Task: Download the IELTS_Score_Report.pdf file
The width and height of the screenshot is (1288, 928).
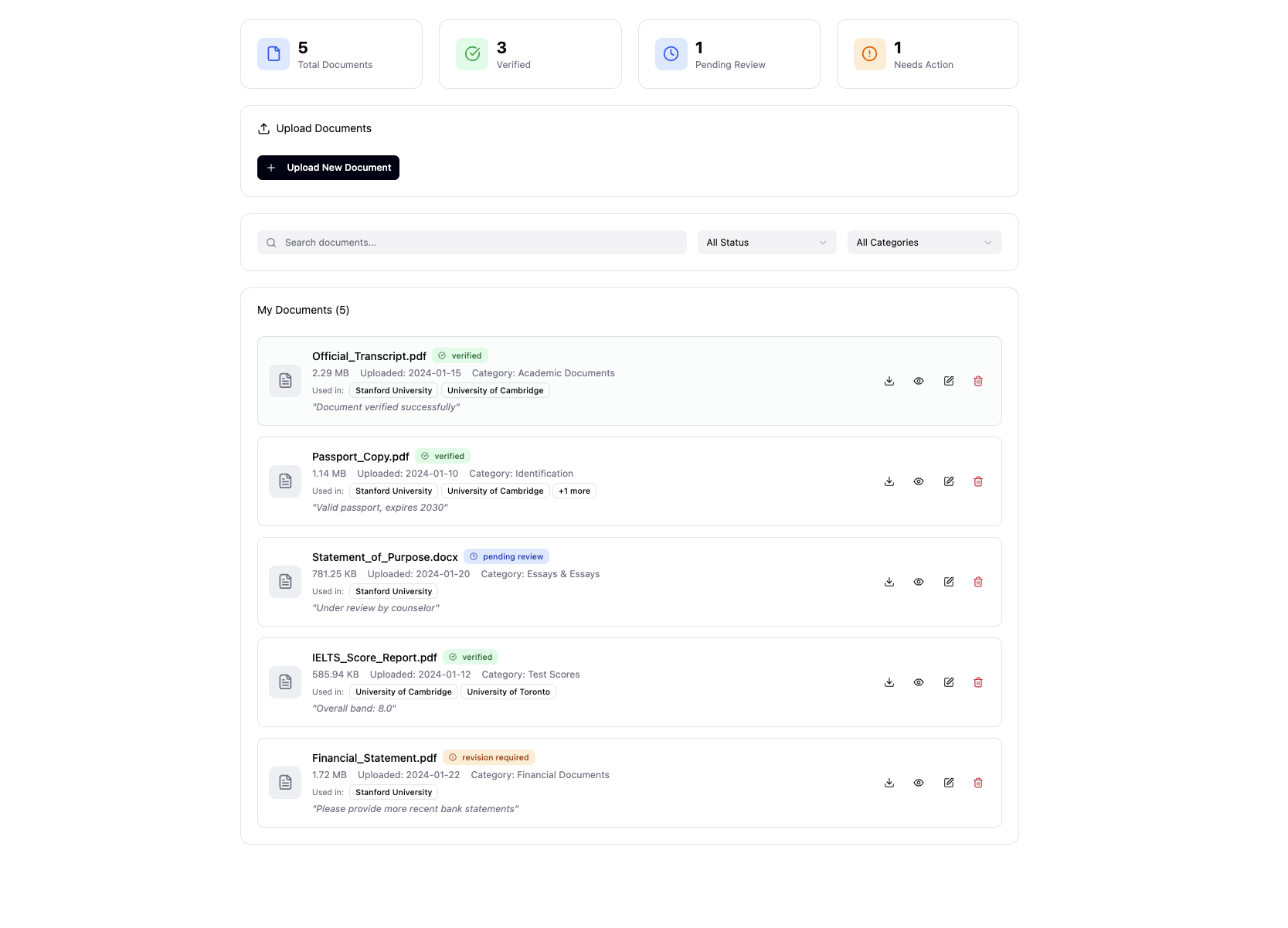Action: [x=889, y=682]
